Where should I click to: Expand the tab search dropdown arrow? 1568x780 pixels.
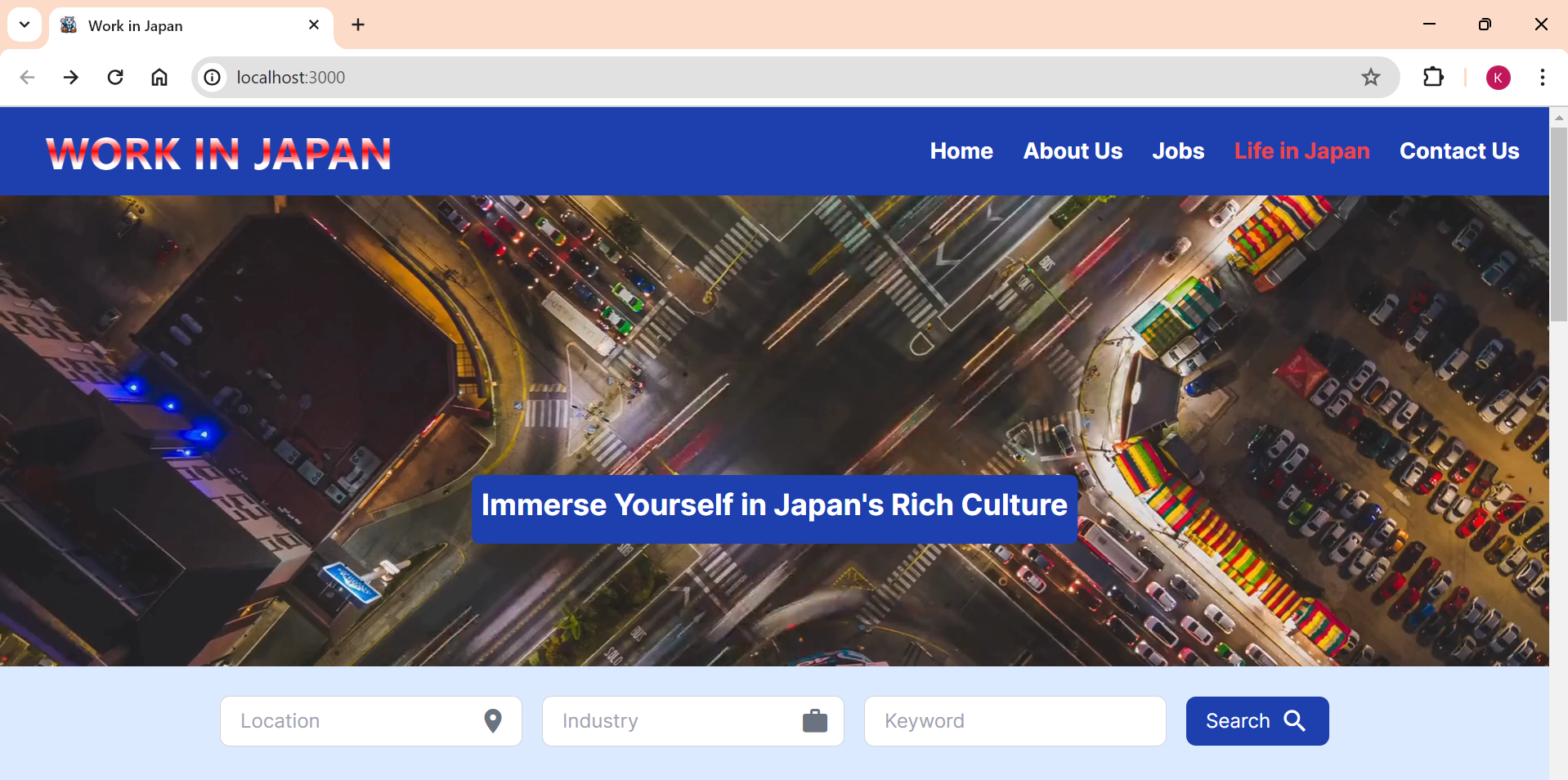pyautogui.click(x=25, y=25)
